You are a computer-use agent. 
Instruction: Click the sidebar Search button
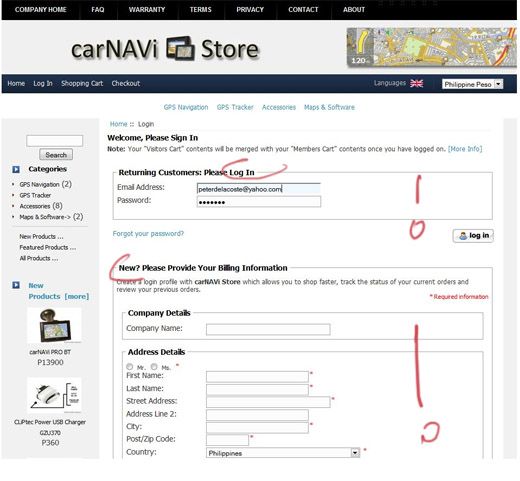(x=56, y=155)
